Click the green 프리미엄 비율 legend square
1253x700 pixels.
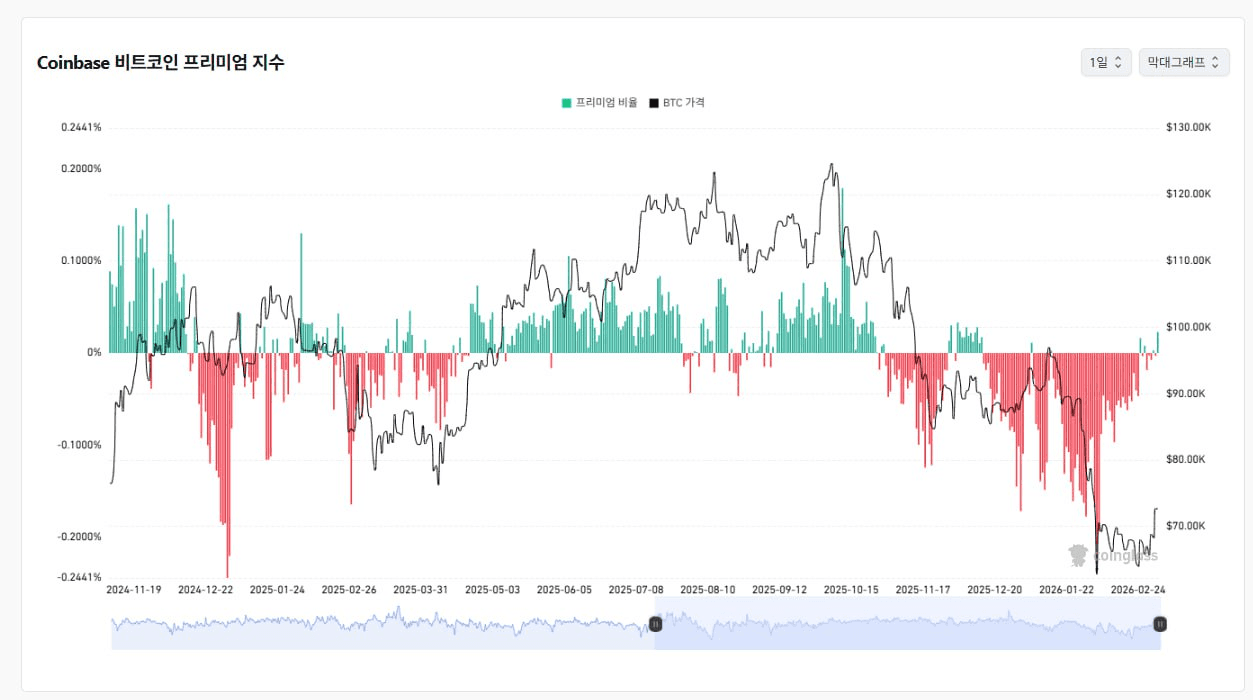pyautogui.click(x=567, y=103)
